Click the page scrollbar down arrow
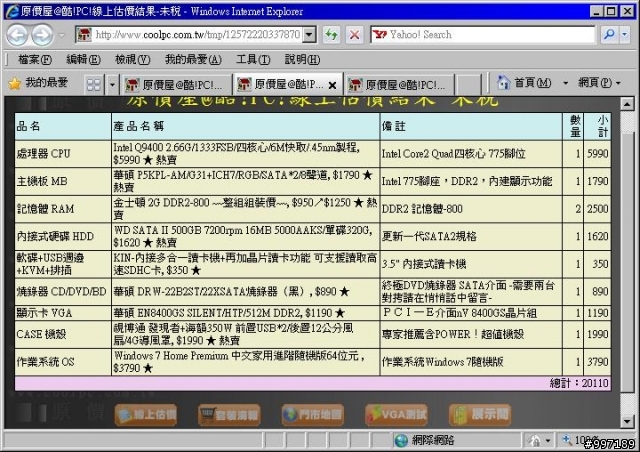This screenshot has height=452, width=640. tap(627, 421)
